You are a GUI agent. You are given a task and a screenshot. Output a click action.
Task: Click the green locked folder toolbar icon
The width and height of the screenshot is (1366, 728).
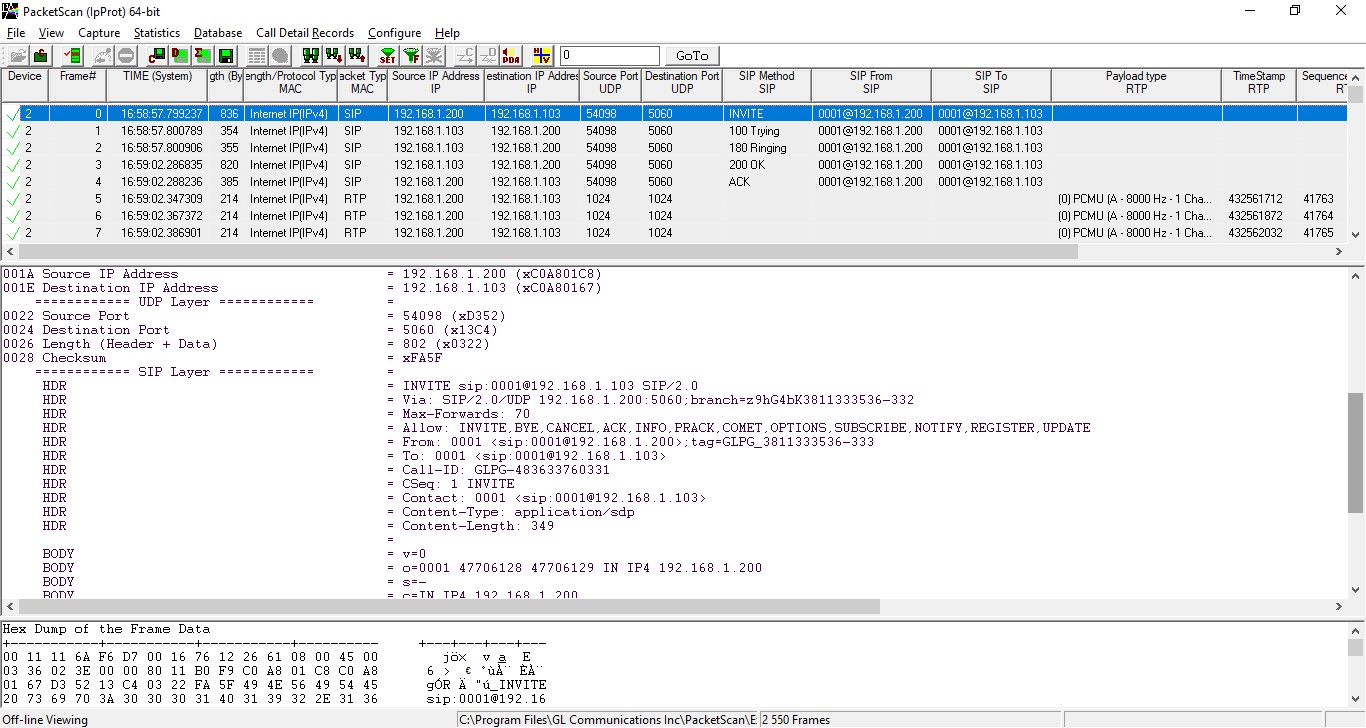41,56
